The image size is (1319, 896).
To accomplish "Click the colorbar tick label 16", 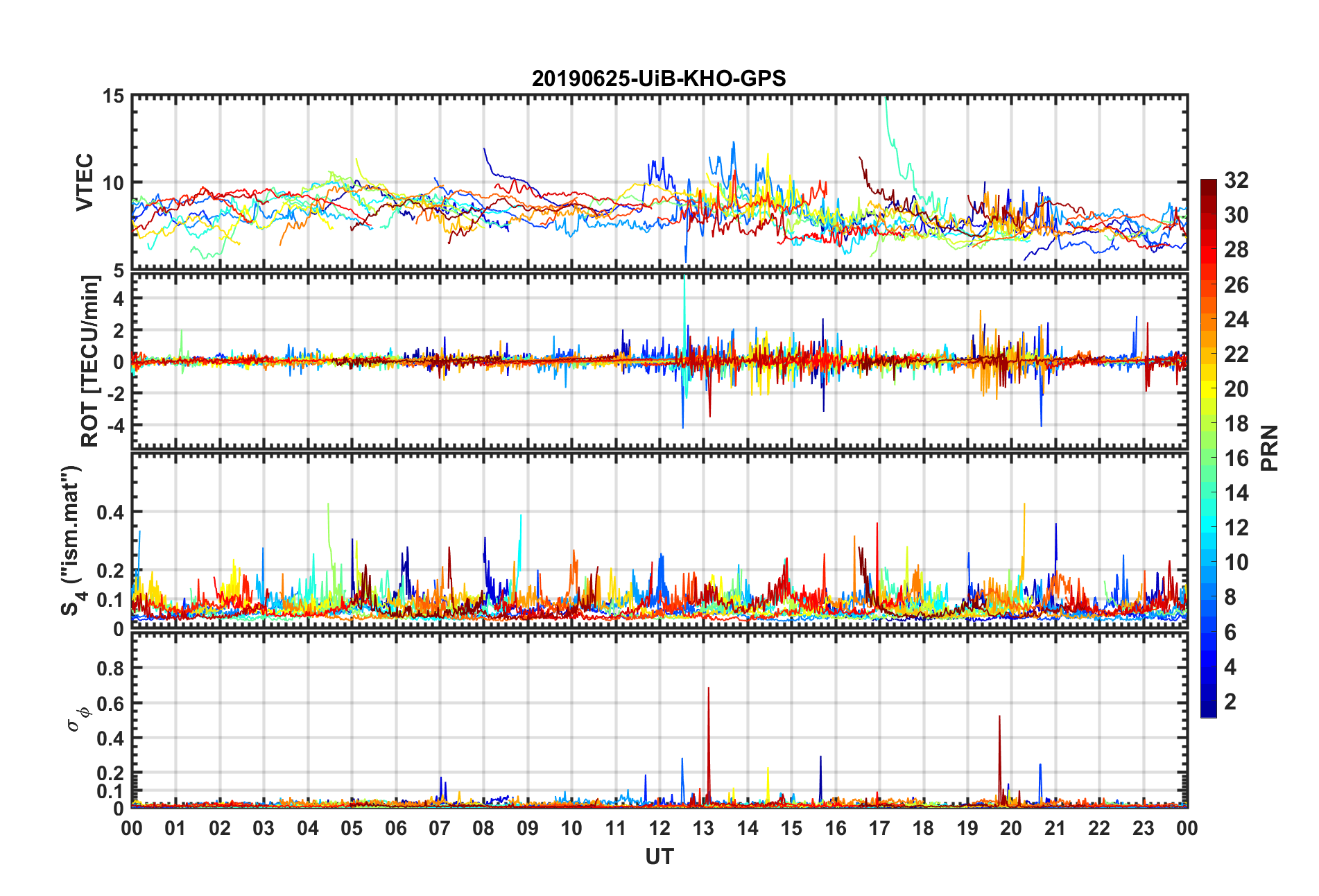I will point(1236,458).
